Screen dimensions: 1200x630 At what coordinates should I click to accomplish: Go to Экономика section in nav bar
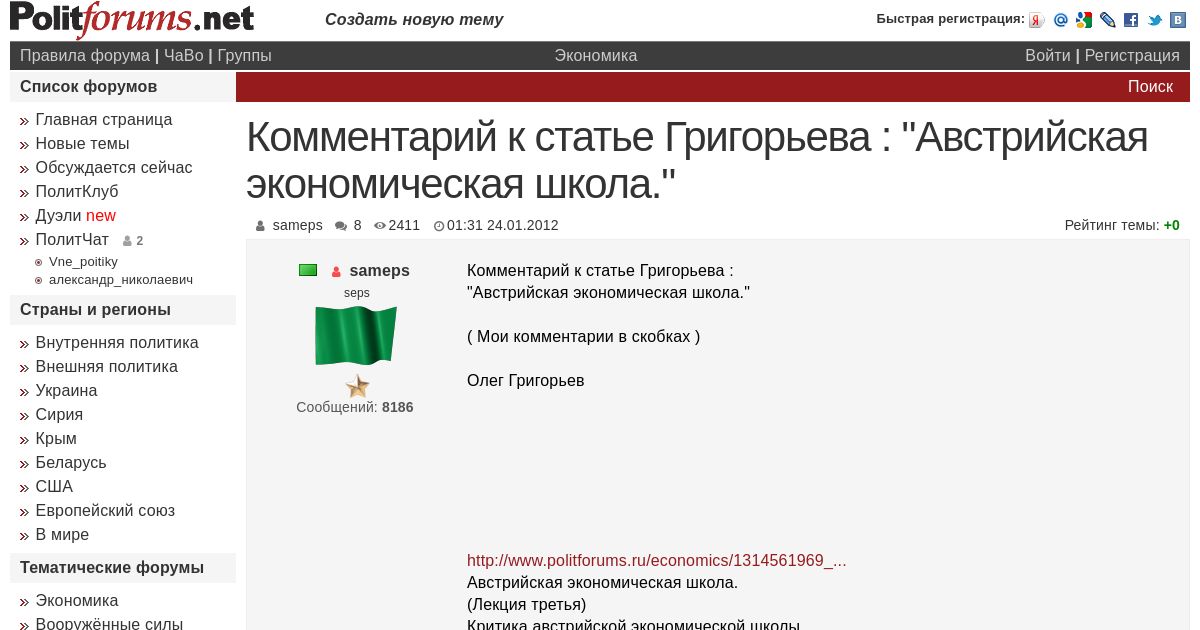point(596,56)
